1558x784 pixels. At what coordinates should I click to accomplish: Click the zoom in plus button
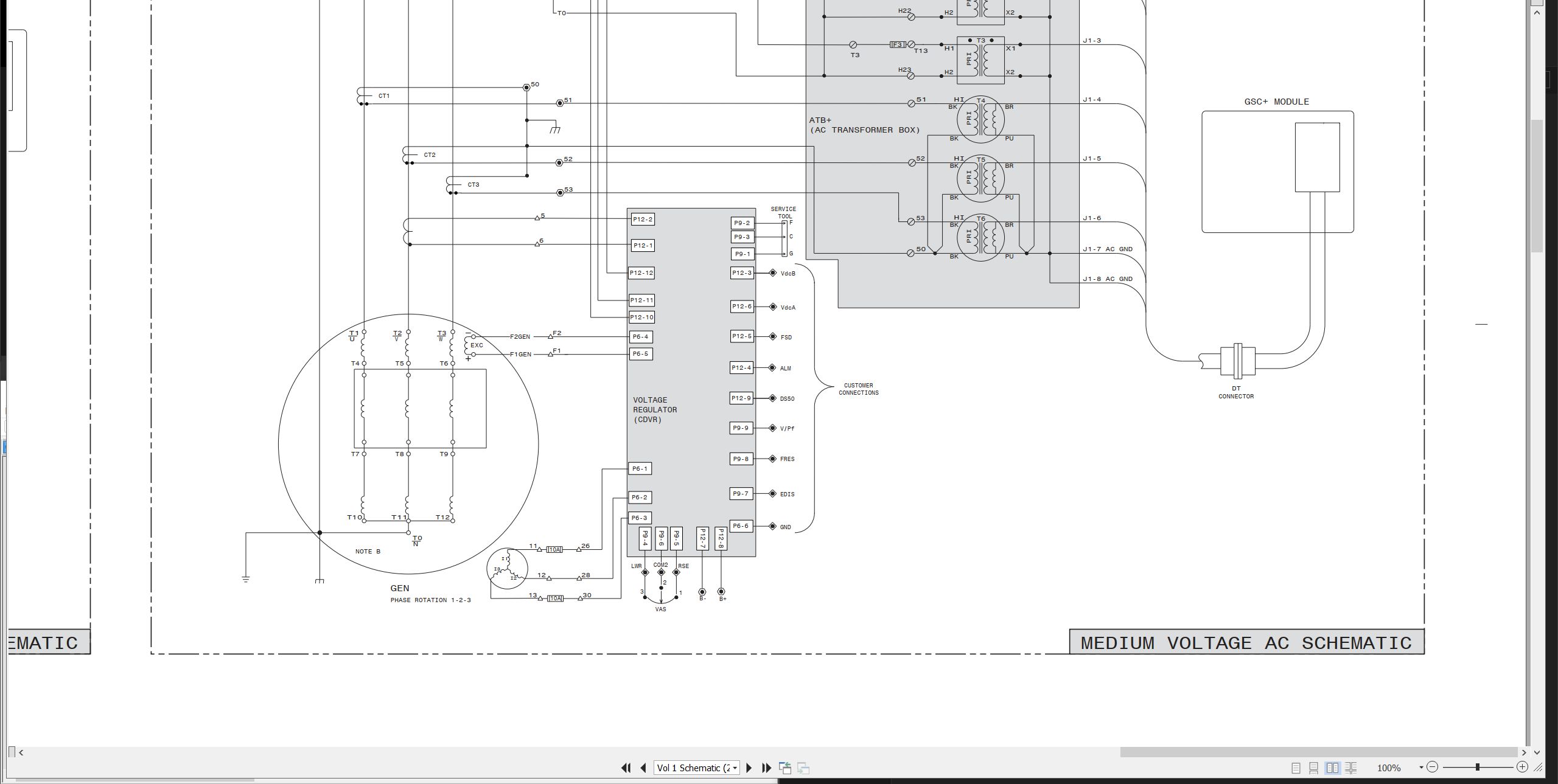pos(1522,767)
